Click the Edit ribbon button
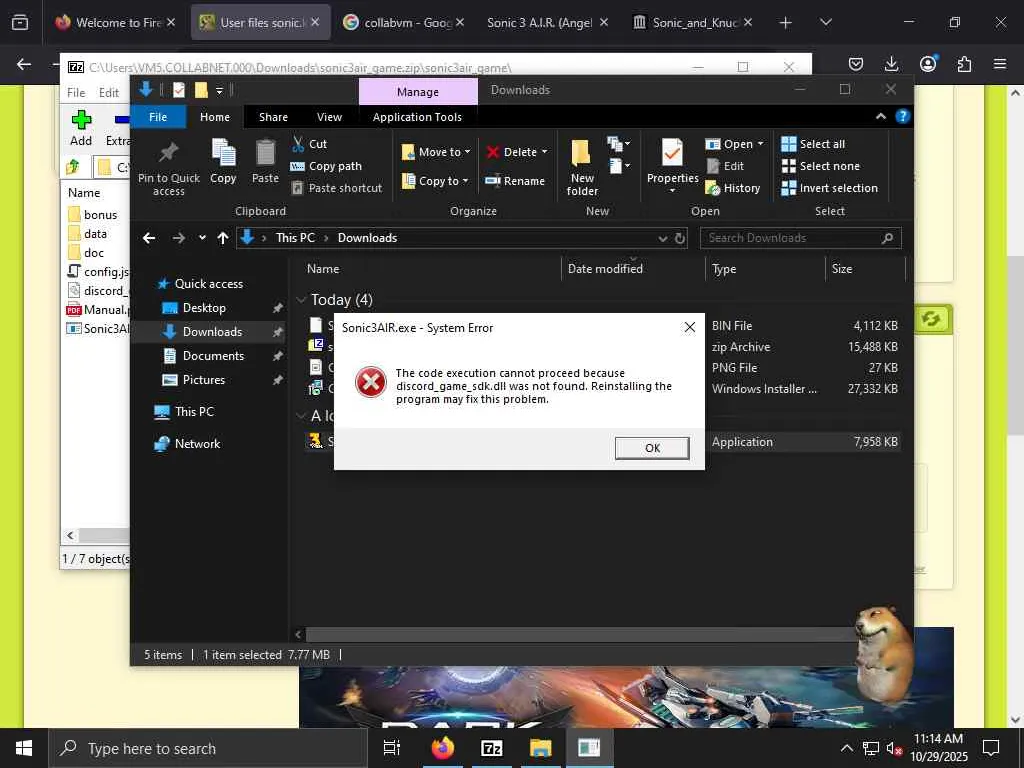The width and height of the screenshot is (1024, 768). [725, 166]
